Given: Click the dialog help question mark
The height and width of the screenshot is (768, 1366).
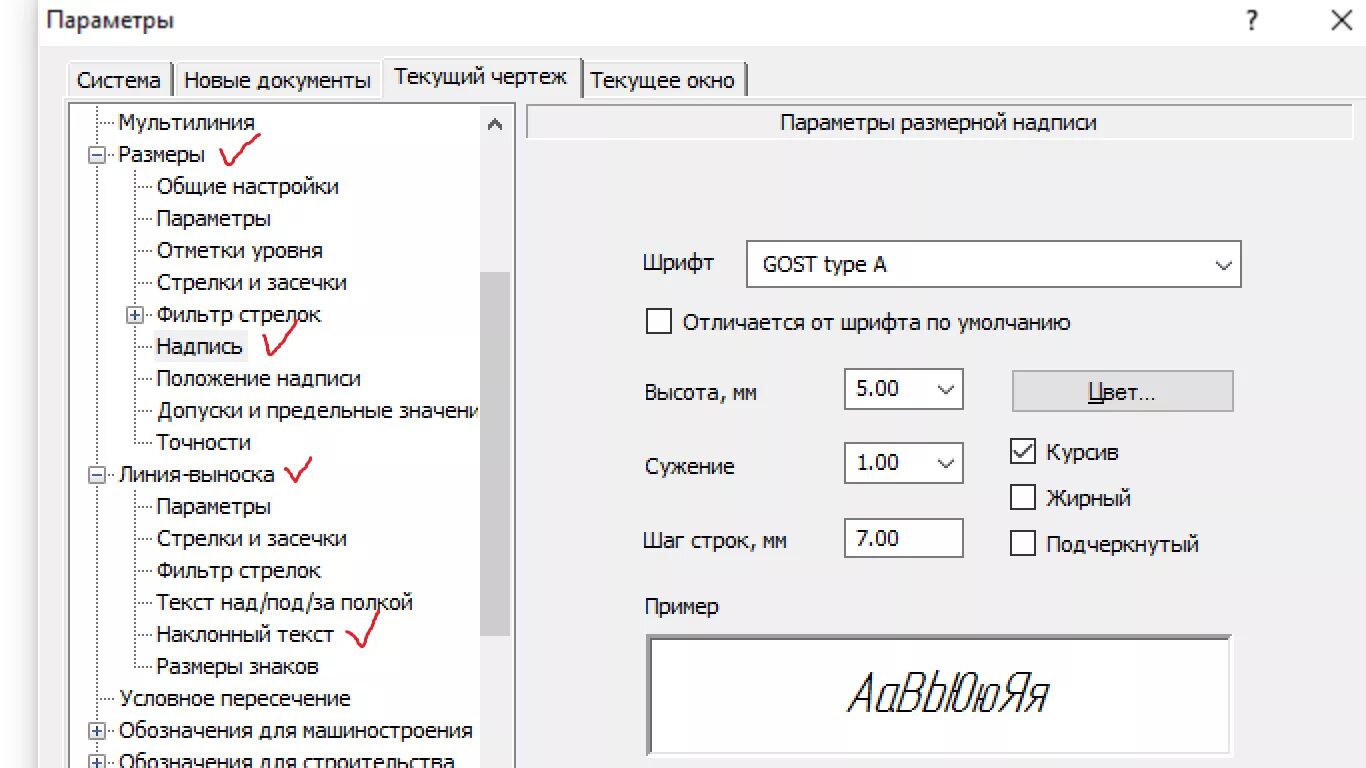Looking at the screenshot, I should pos(1251,20).
